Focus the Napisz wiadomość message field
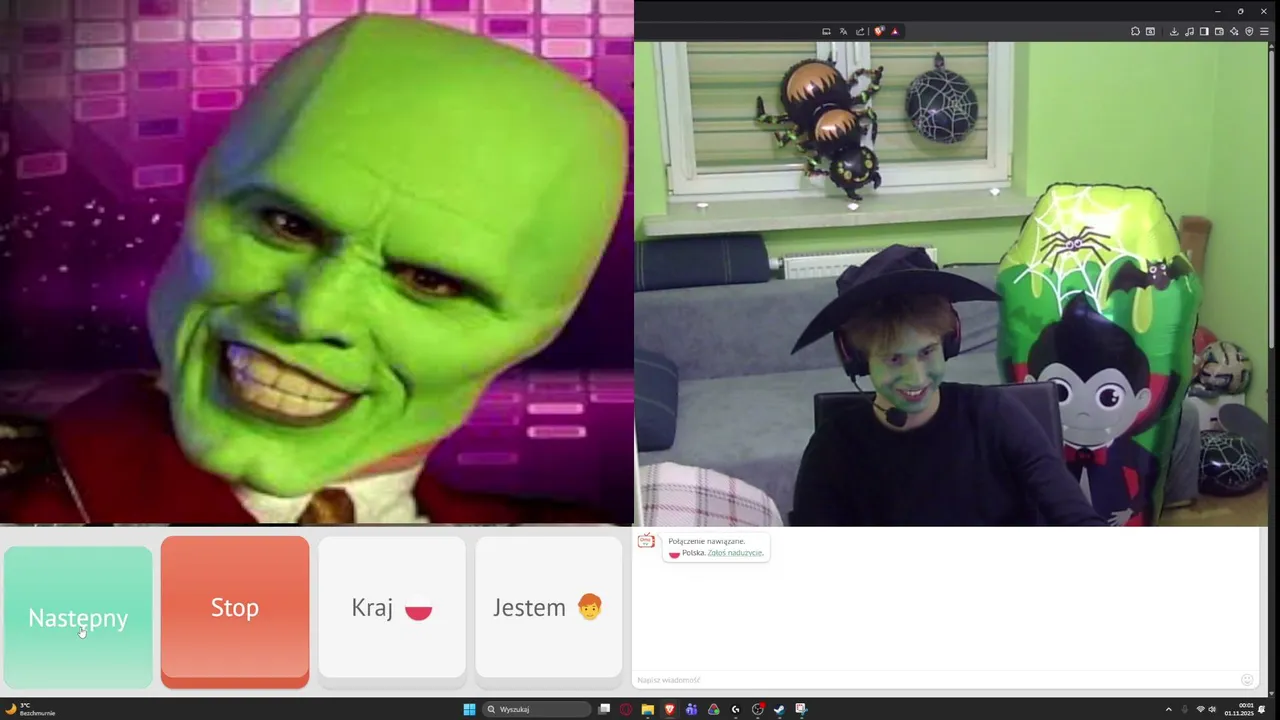Image resolution: width=1280 pixels, height=720 pixels. [x=935, y=680]
